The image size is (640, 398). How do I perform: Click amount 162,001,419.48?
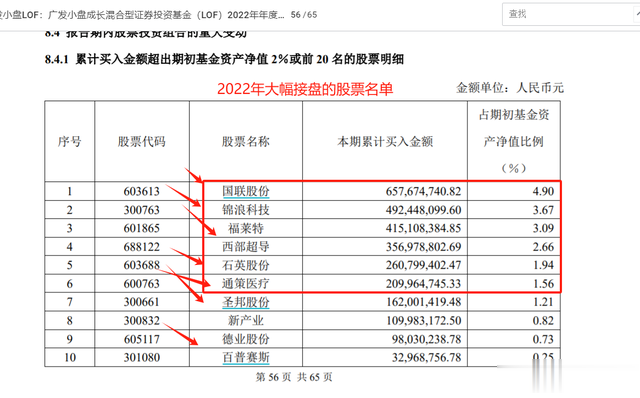[423, 302]
